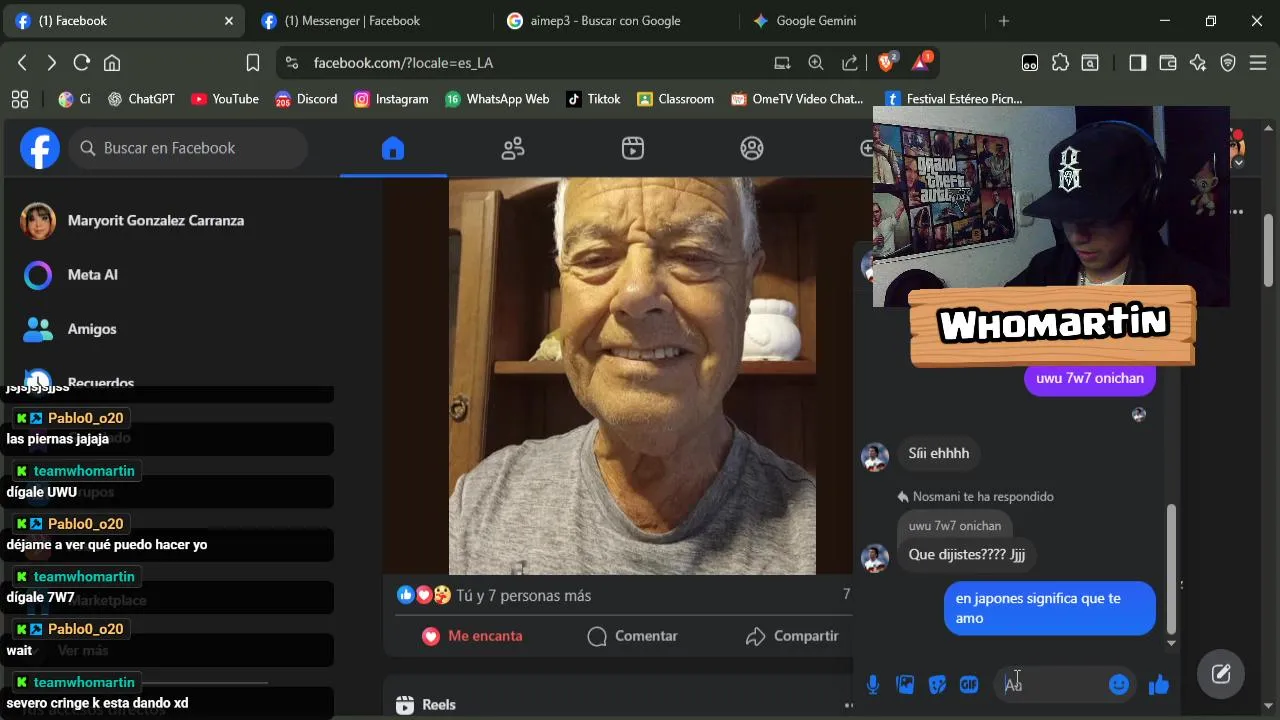Screen dimensions: 1280x720
Task: Open the browser extensions puzzle icon
Action: point(1060,63)
